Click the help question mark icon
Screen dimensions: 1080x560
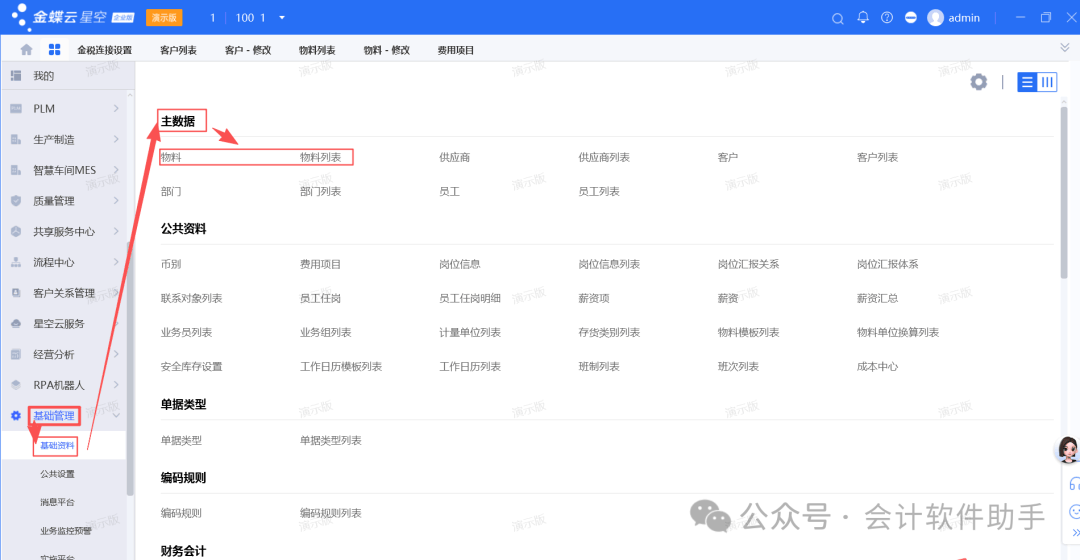[887, 18]
